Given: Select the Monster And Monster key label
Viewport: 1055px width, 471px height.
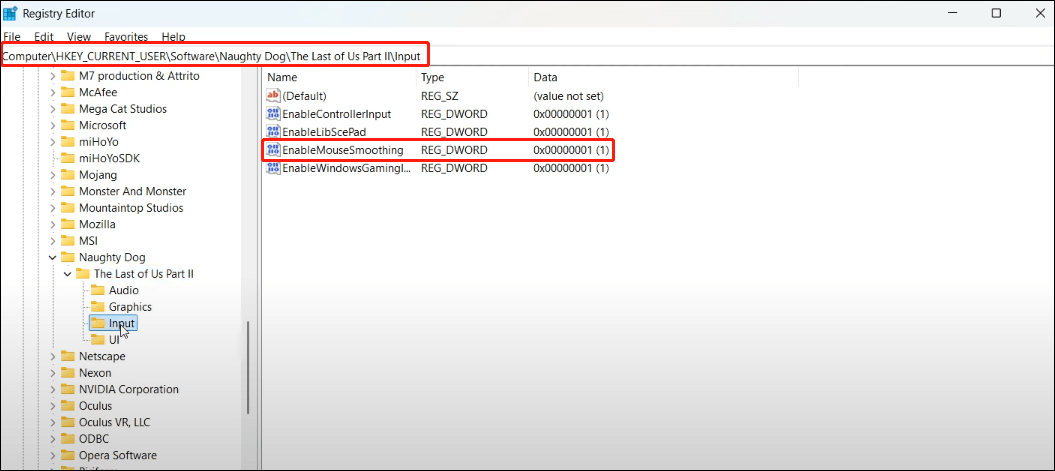Looking at the screenshot, I should pos(133,191).
